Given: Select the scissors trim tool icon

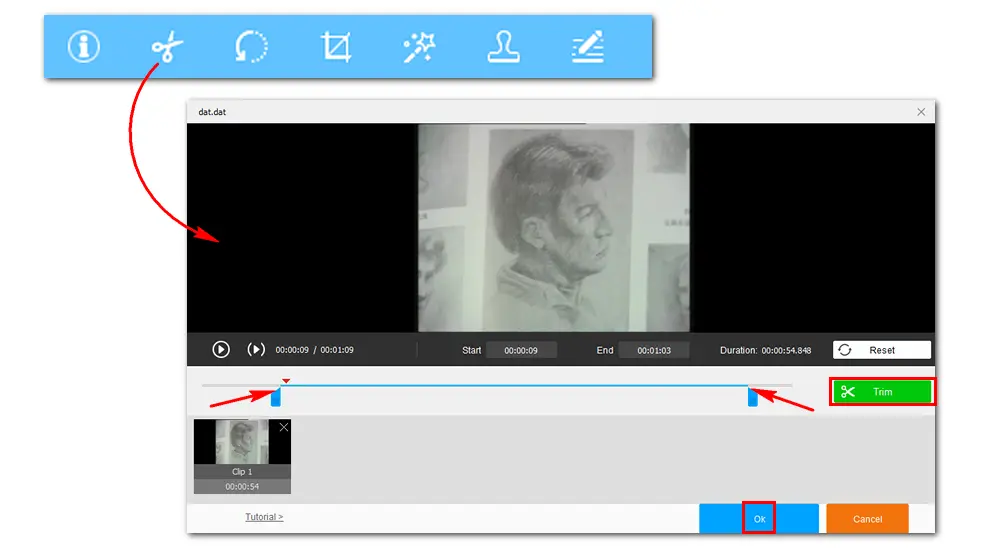Looking at the screenshot, I should coord(167,47).
